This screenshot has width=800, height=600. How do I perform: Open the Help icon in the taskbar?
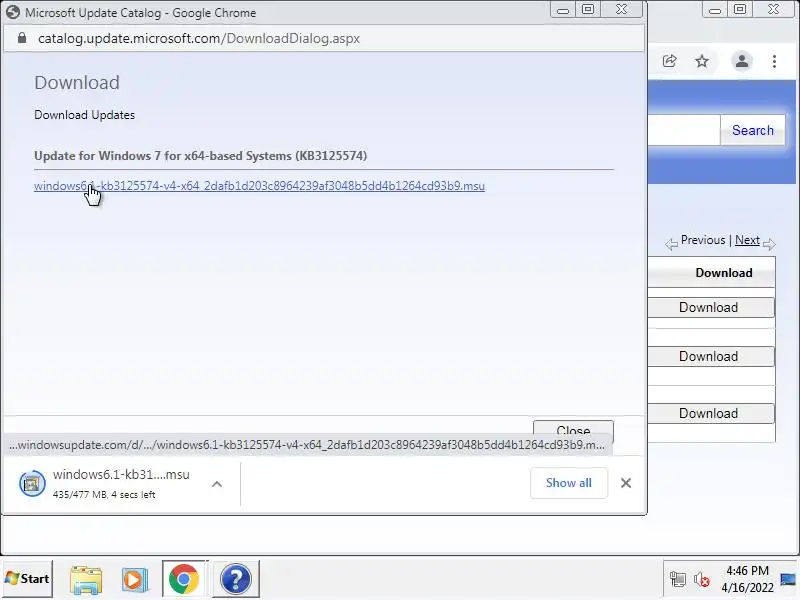236,579
